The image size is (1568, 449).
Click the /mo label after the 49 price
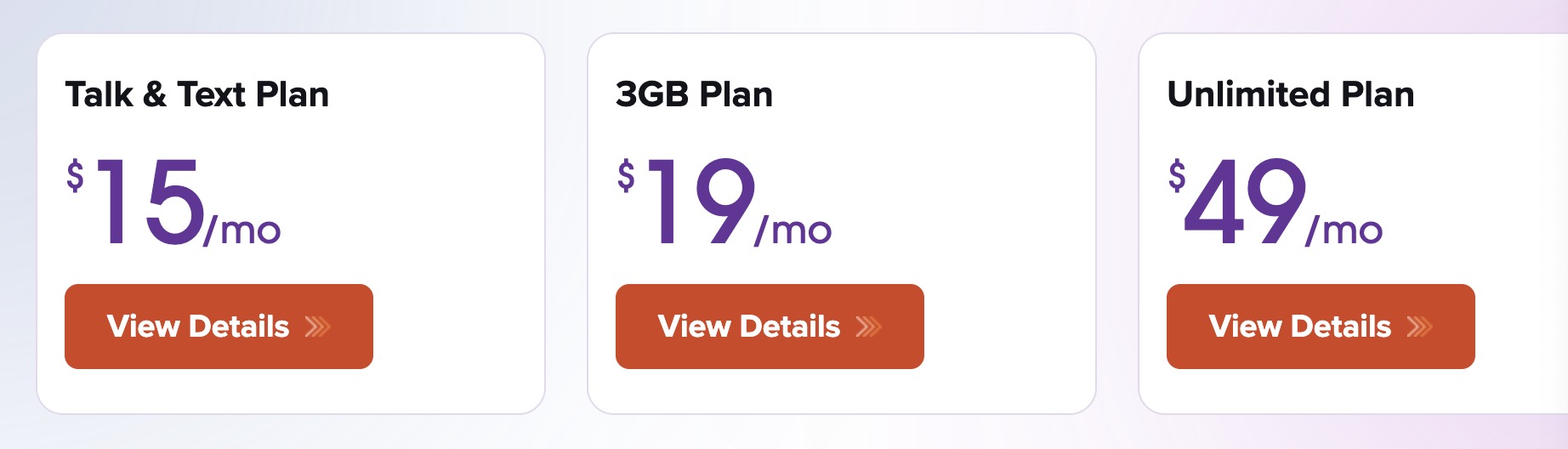coord(1345,230)
